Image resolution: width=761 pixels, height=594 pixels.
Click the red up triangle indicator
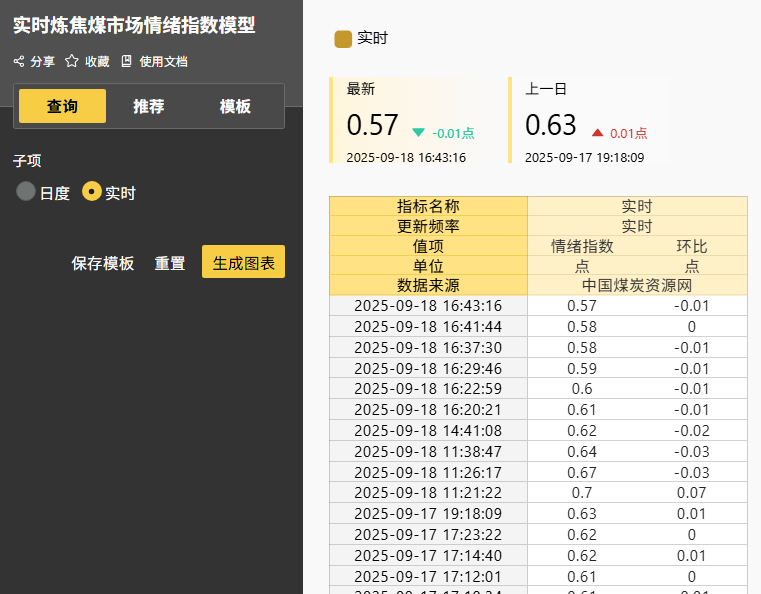coord(597,132)
